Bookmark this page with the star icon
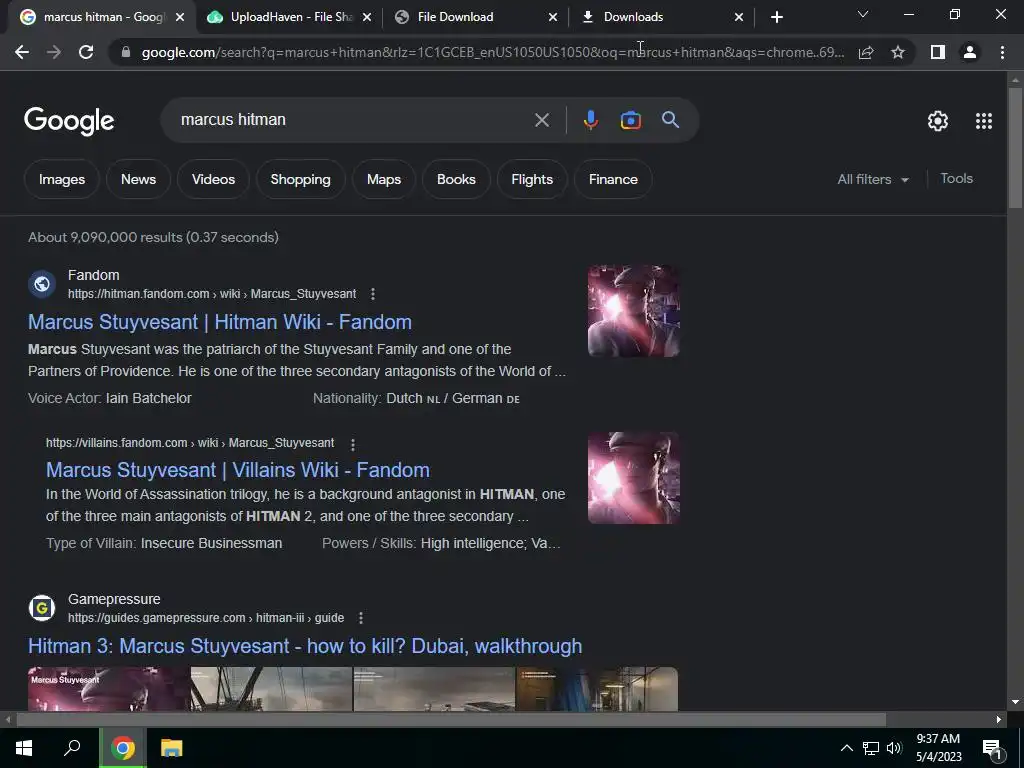The width and height of the screenshot is (1024, 768). pos(898,52)
